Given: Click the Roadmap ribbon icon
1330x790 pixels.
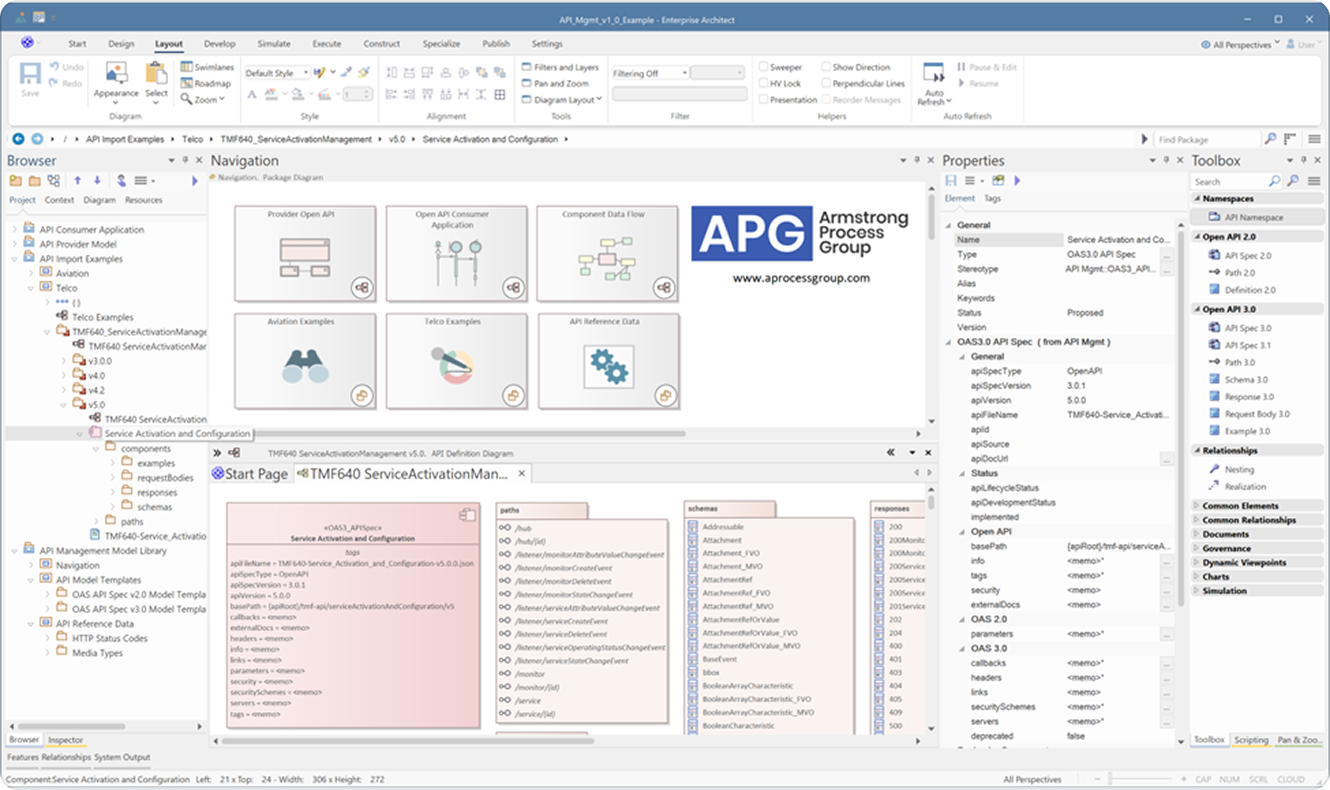Looking at the screenshot, I should click(187, 84).
